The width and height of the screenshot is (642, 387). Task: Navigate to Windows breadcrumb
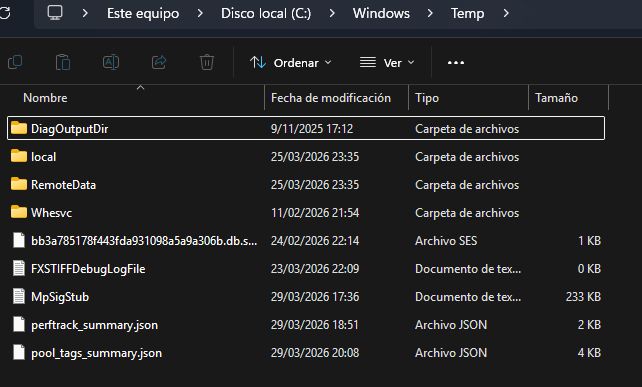click(381, 14)
